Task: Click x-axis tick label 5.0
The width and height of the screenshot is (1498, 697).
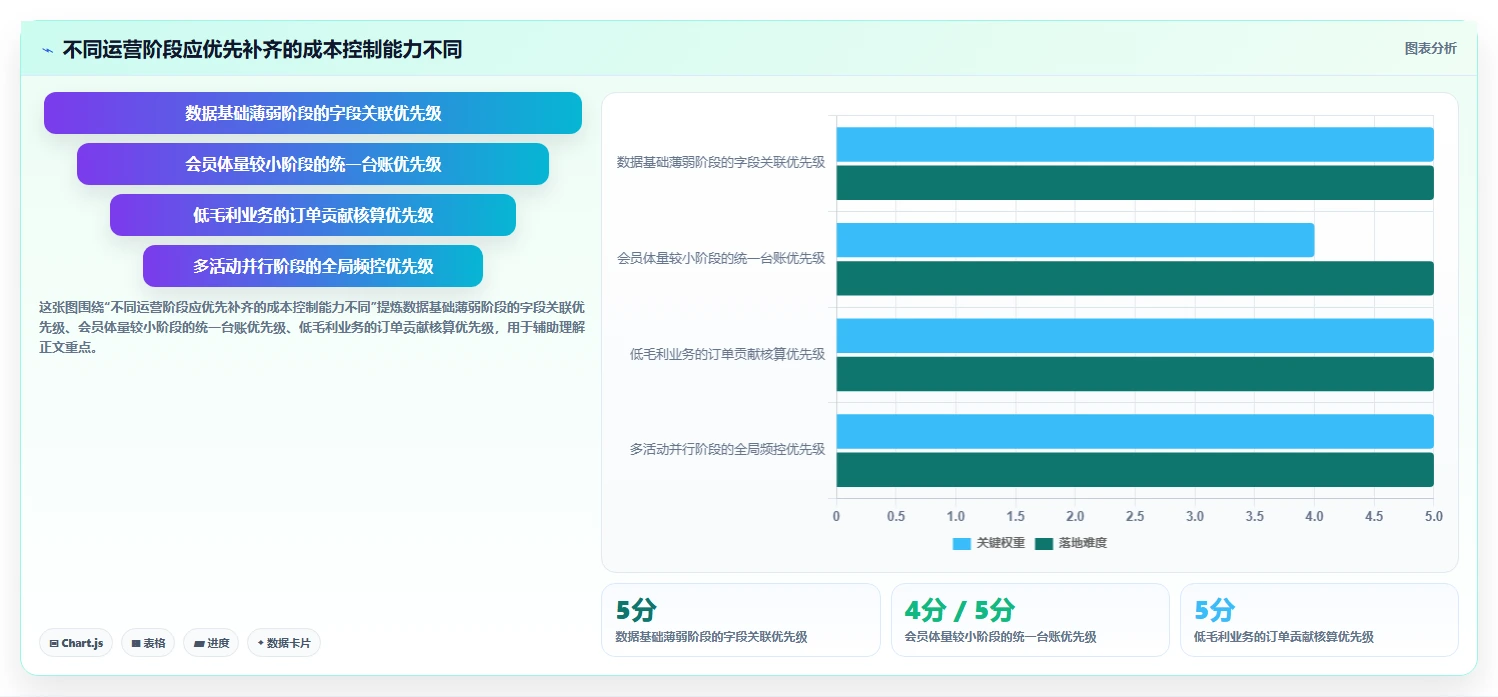Action: 1434,516
